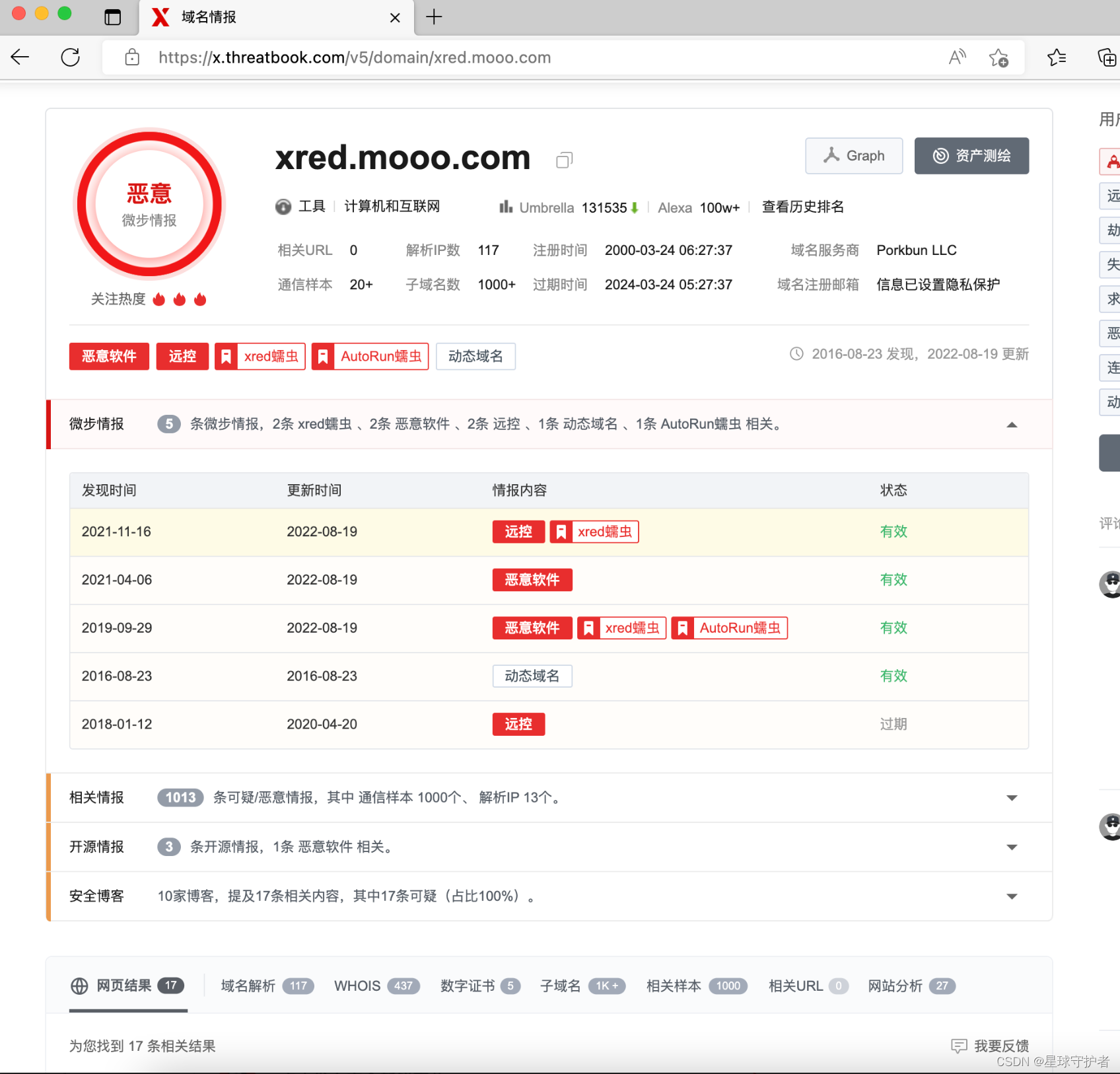Viewport: 1120px width, 1074px height.
Task: Click 过期 status in 2018-01-12 row
Action: click(x=893, y=725)
